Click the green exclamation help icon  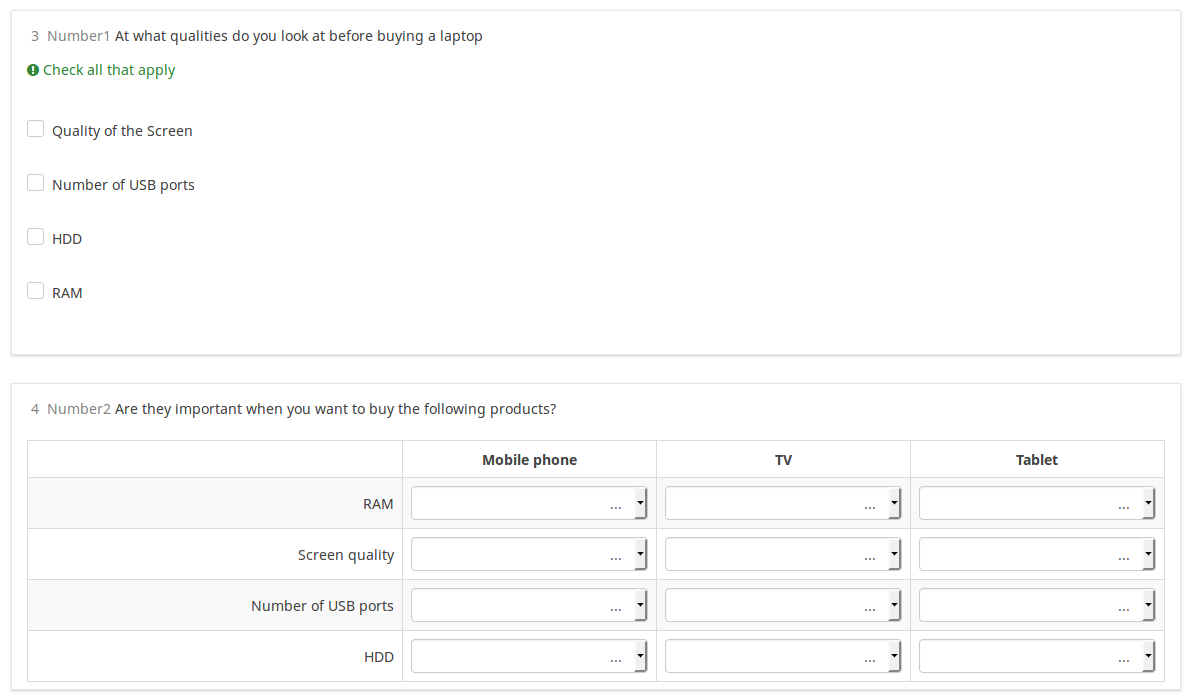coord(33,70)
